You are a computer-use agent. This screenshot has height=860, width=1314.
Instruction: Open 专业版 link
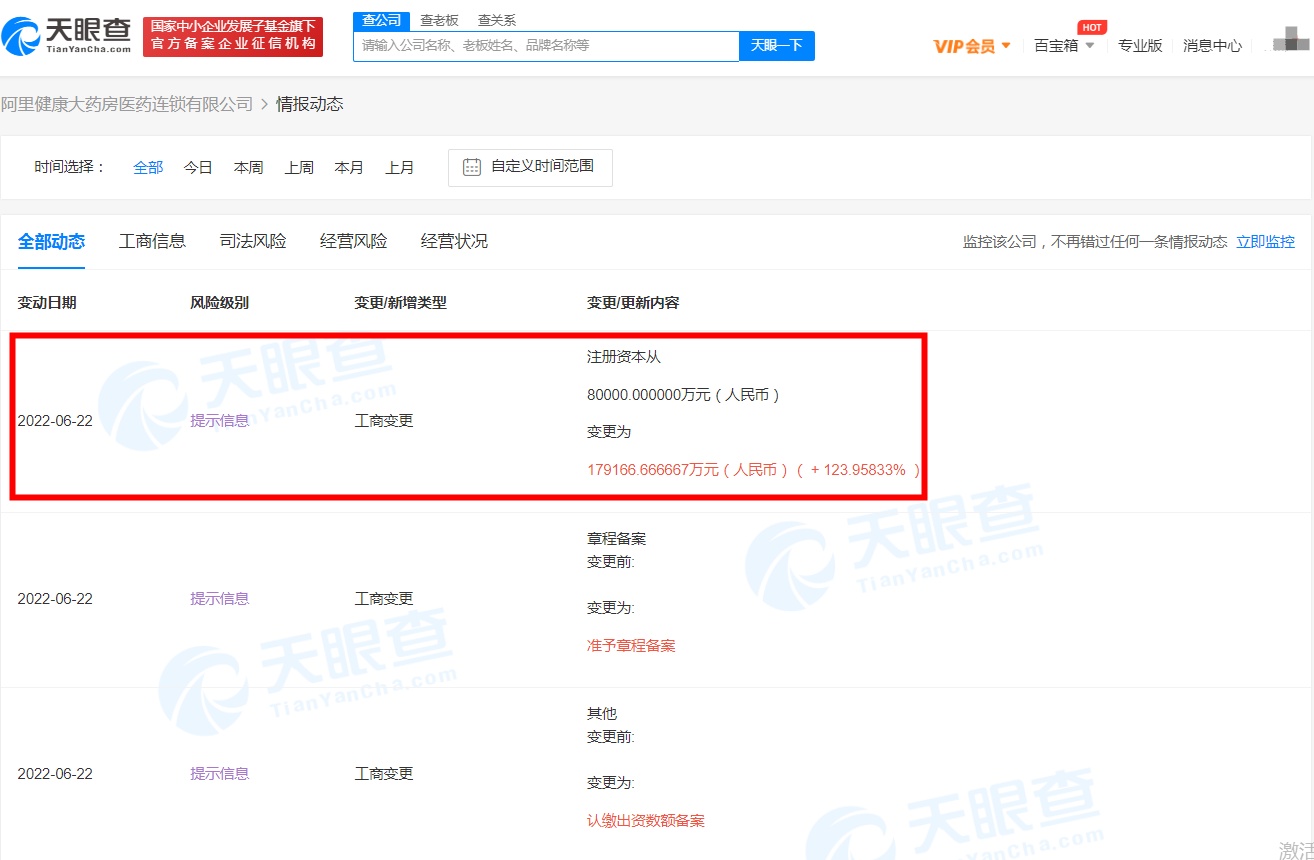tap(1140, 46)
